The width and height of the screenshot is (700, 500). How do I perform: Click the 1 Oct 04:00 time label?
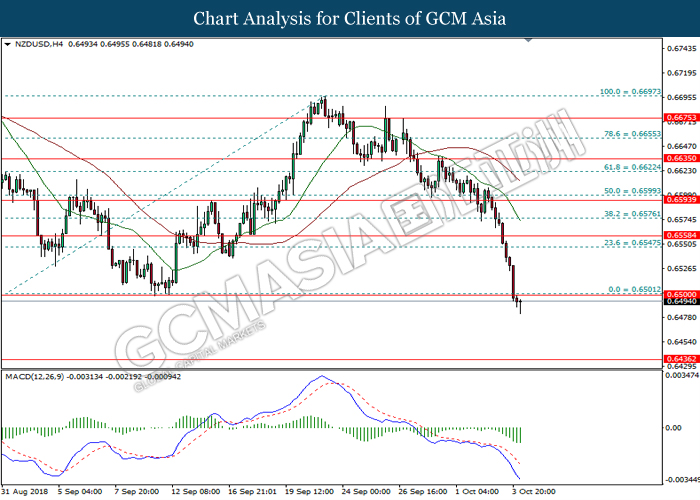pos(477,492)
